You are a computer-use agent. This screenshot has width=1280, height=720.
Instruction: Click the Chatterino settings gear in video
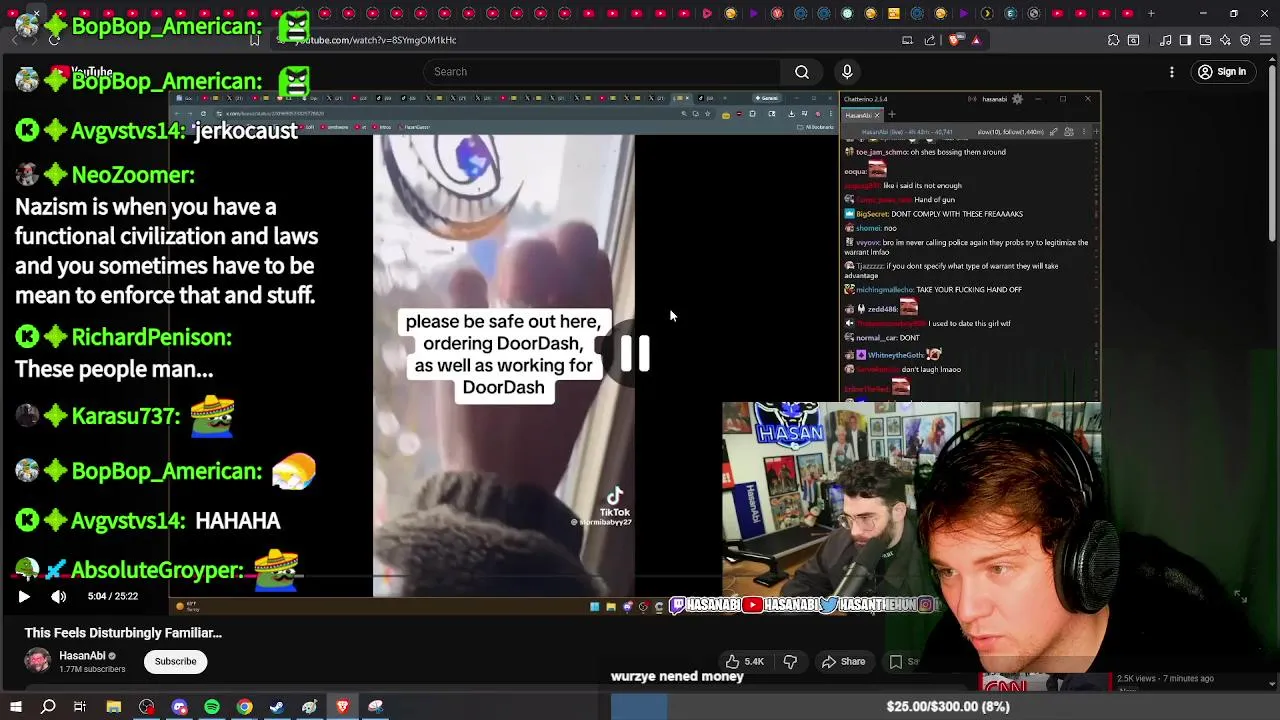(1017, 99)
